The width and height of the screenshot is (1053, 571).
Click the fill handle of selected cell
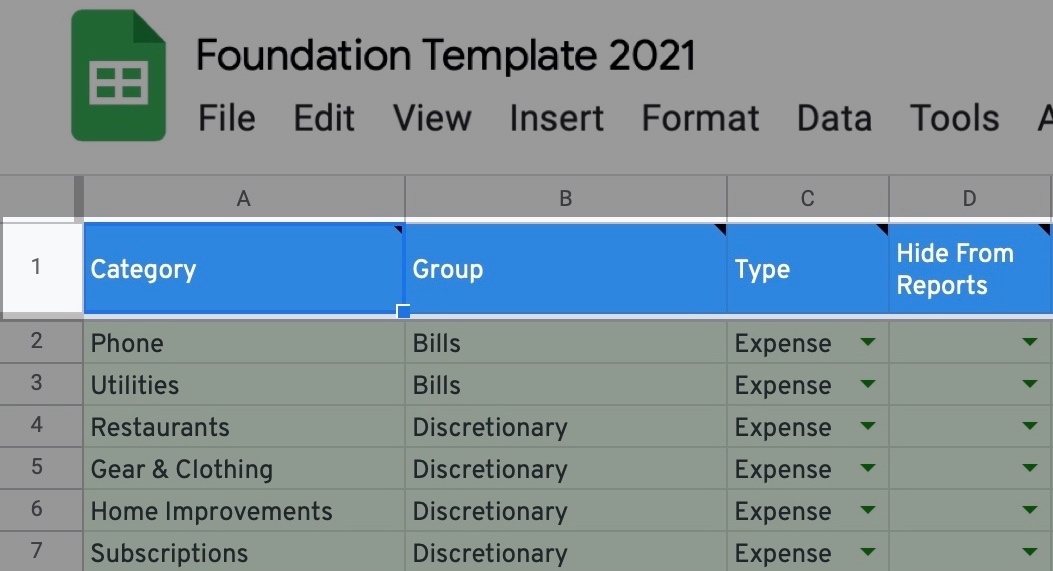(403, 311)
